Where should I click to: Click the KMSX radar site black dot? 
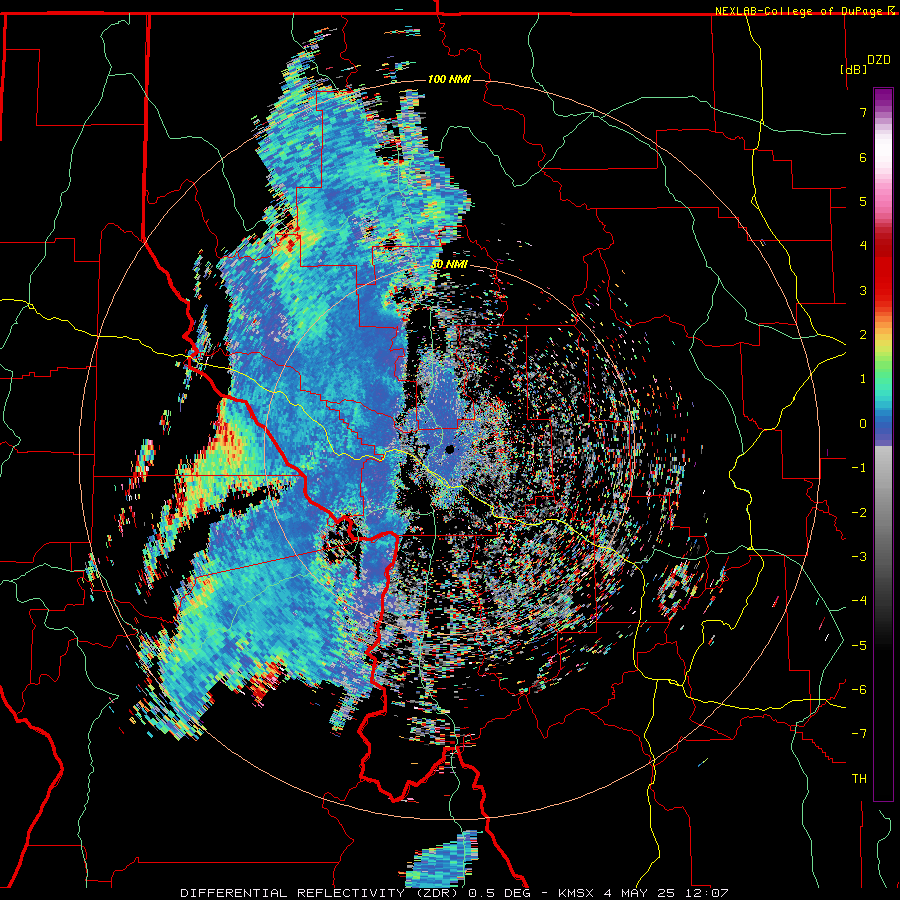pyautogui.click(x=450, y=449)
